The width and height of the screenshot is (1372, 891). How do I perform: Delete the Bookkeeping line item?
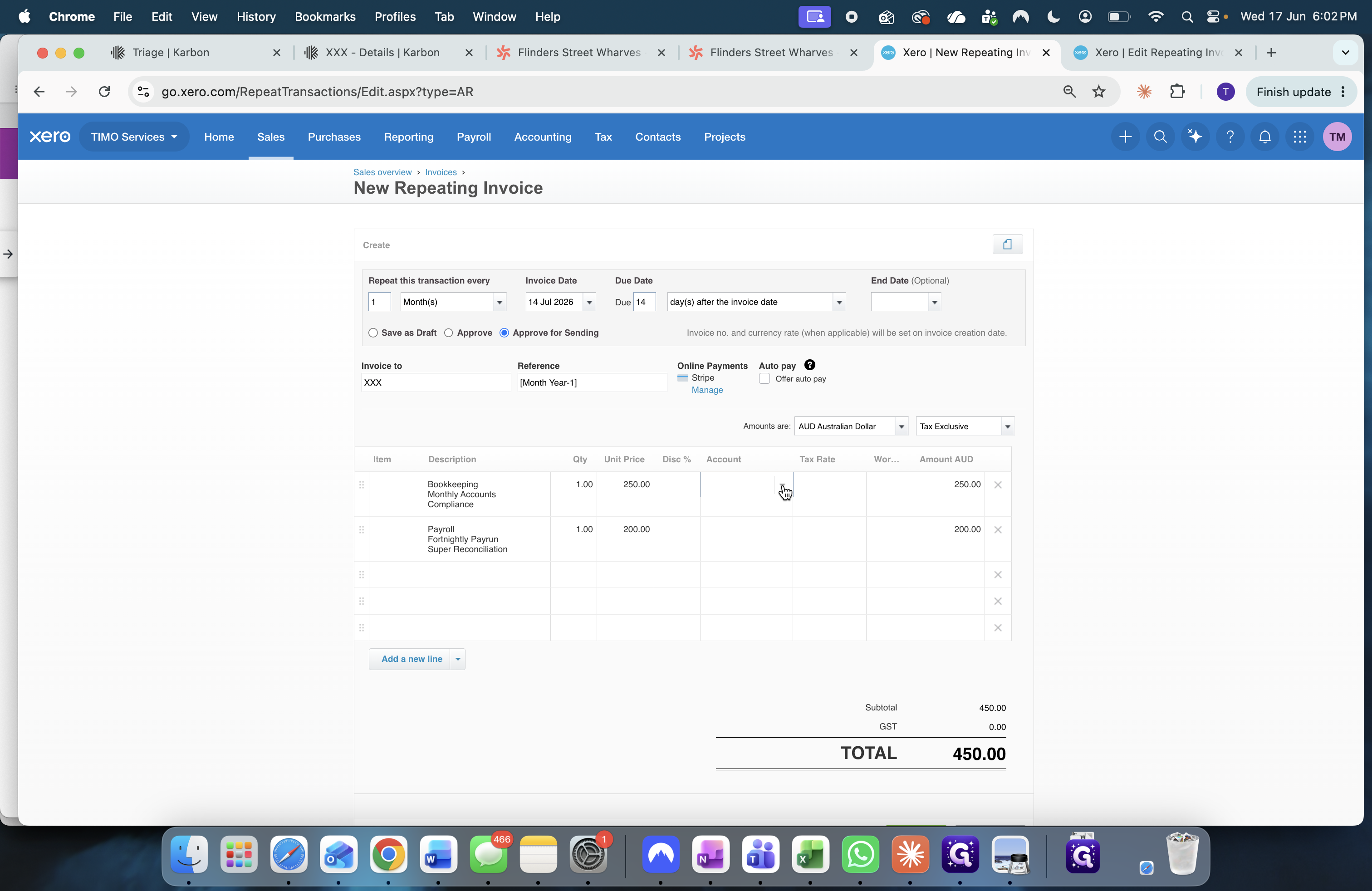click(x=998, y=485)
